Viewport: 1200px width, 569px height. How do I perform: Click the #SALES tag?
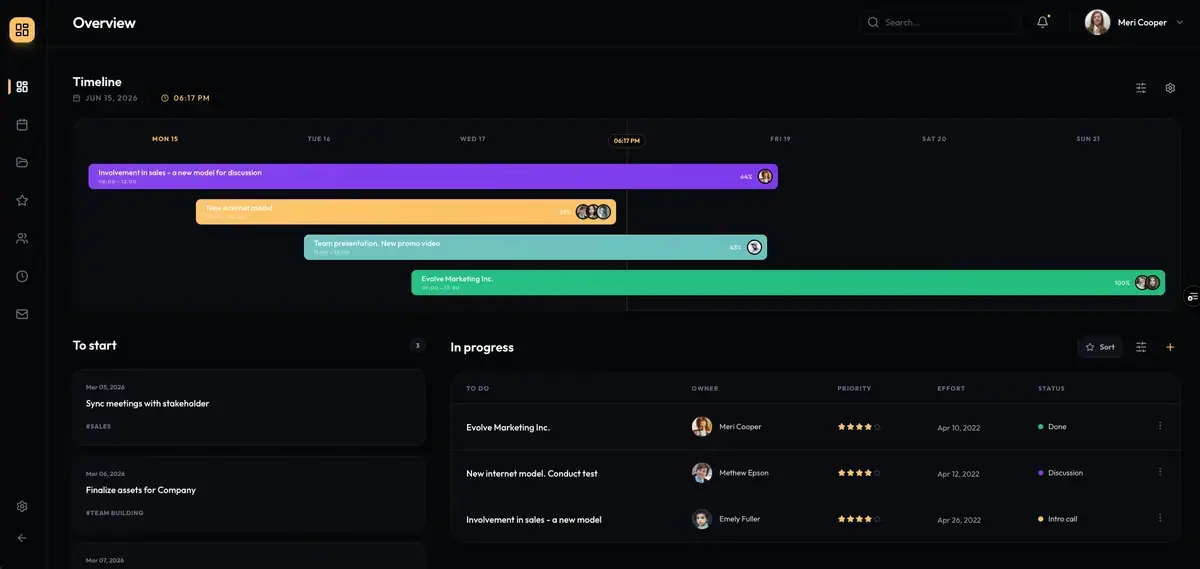[x=98, y=426]
